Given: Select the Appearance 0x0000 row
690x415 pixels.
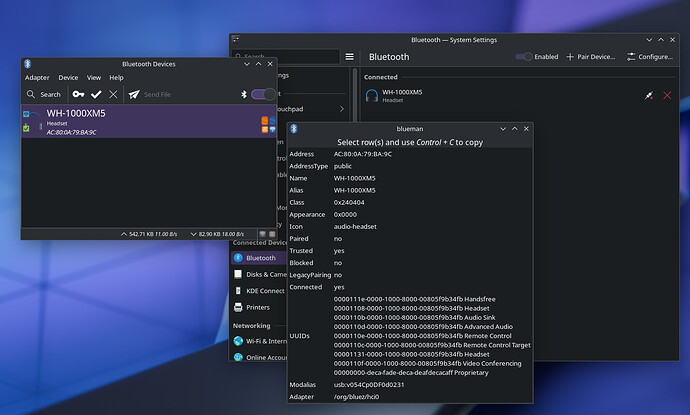Looking at the screenshot, I should [x=410, y=214].
